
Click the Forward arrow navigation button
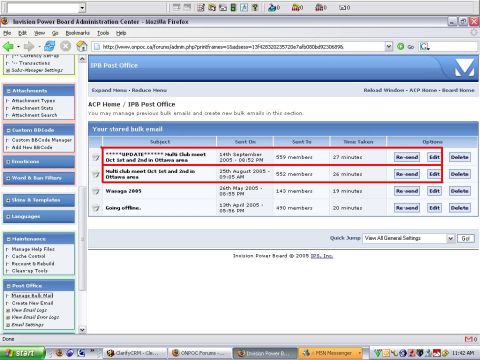coord(29,47)
